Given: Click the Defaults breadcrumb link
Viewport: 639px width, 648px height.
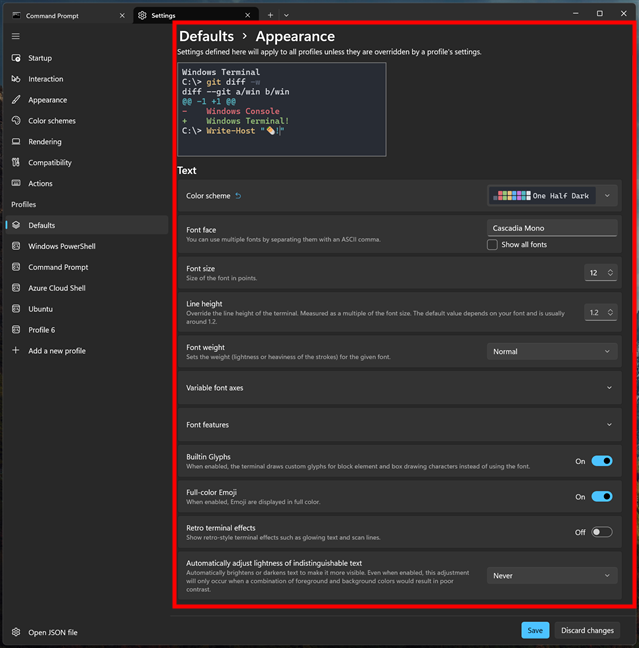Looking at the screenshot, I should click(207, 36).
